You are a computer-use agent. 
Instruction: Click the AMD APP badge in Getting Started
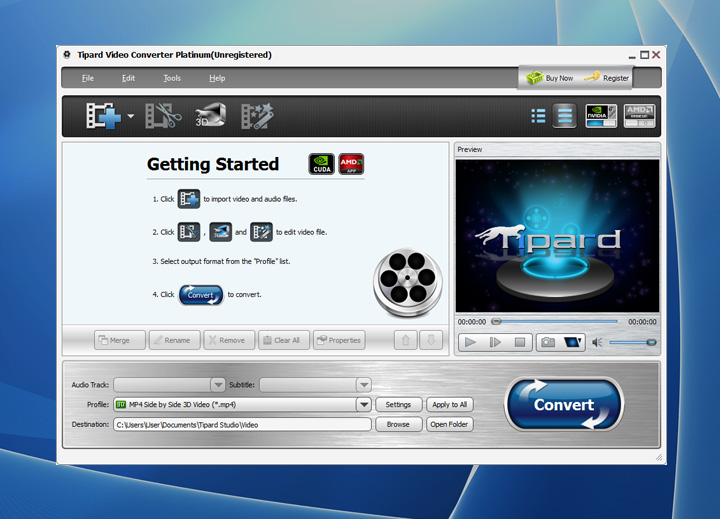click(351, 164)
